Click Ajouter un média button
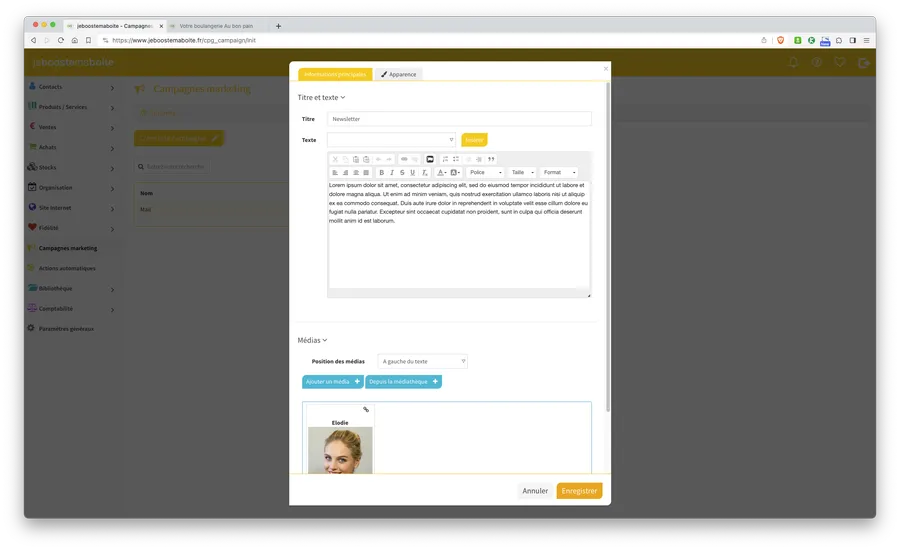Viewport: 900px width, 550px height. coord(333,382)
